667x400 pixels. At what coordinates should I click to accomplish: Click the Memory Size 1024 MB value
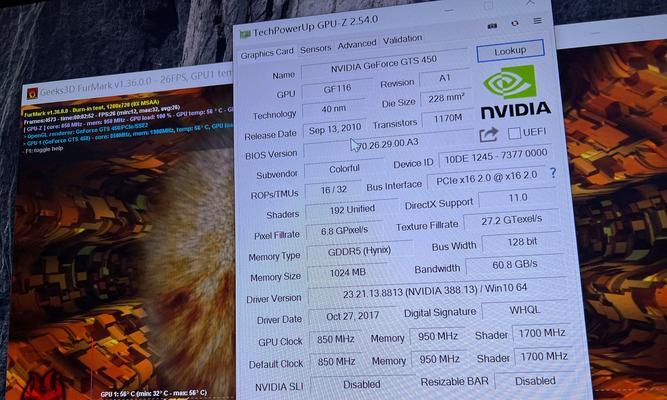coord(348,273)
